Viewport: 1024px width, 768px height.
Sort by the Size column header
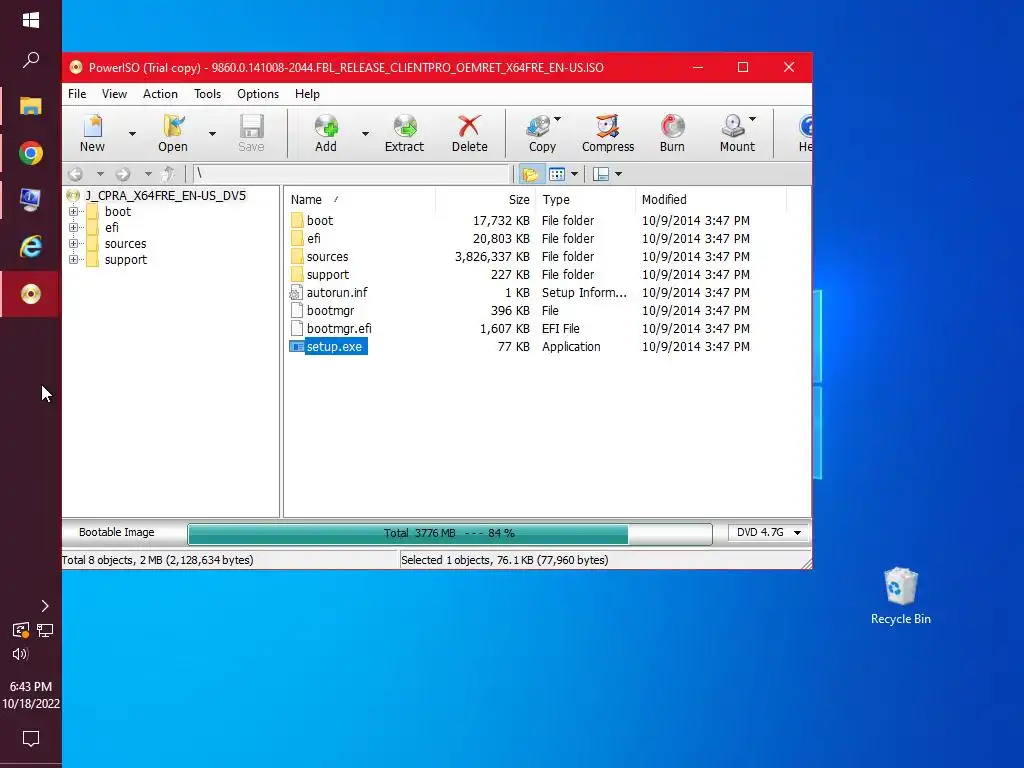pos(485,200)
